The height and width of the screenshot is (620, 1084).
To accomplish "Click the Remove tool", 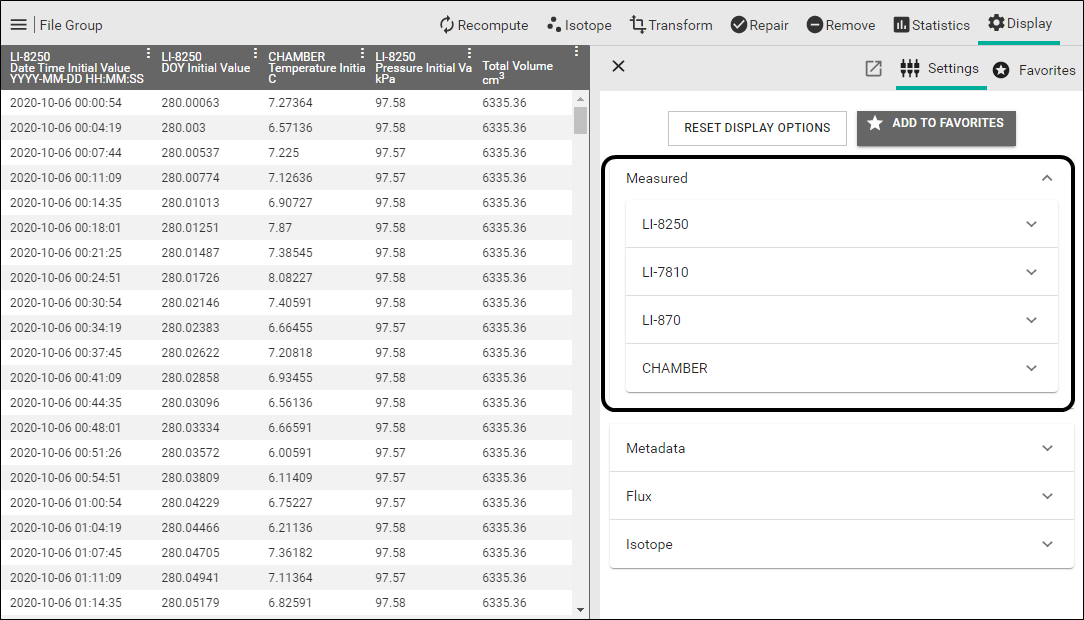I will 840,25.
